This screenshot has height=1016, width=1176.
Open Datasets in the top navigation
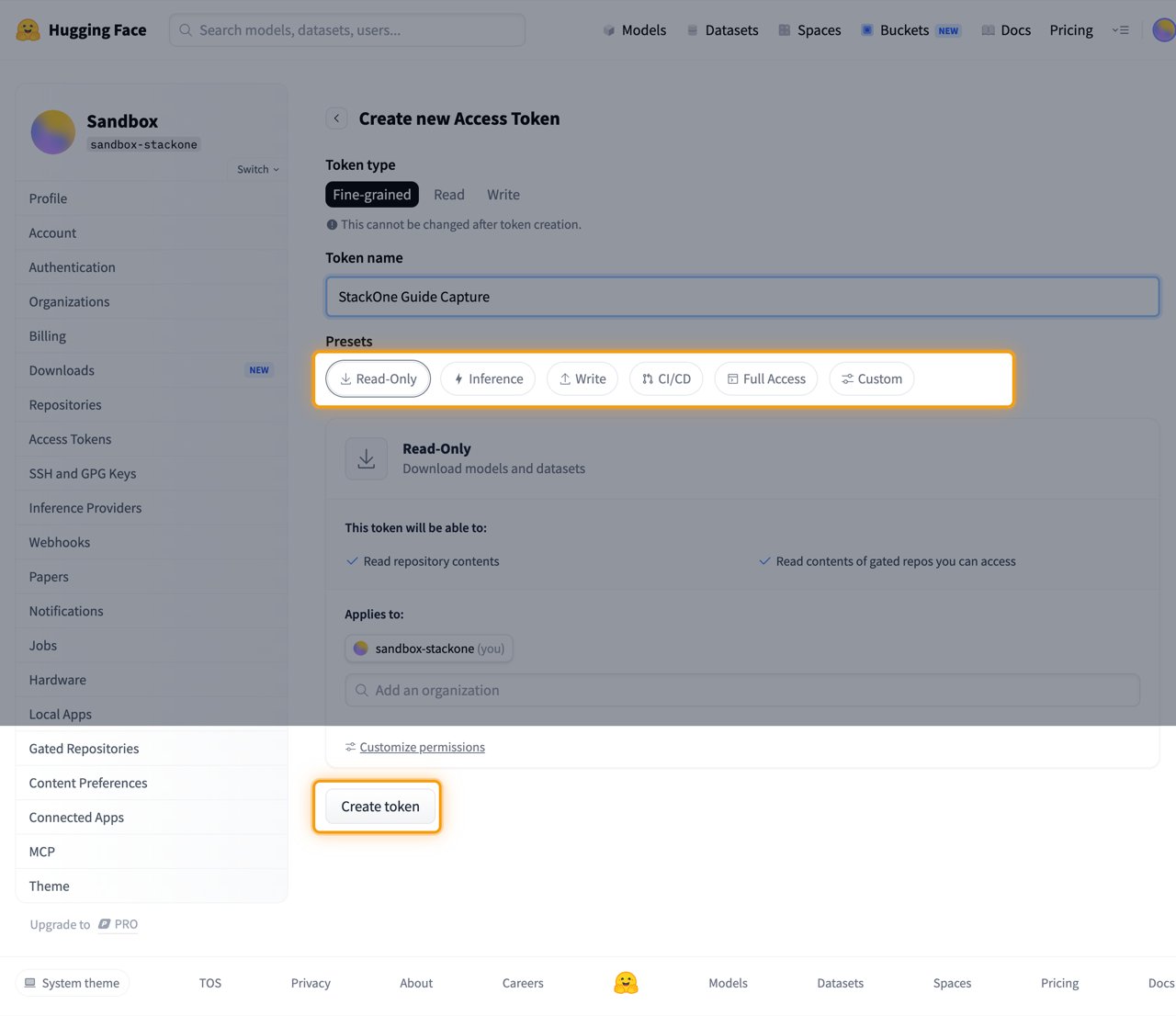tap(722, 30)
